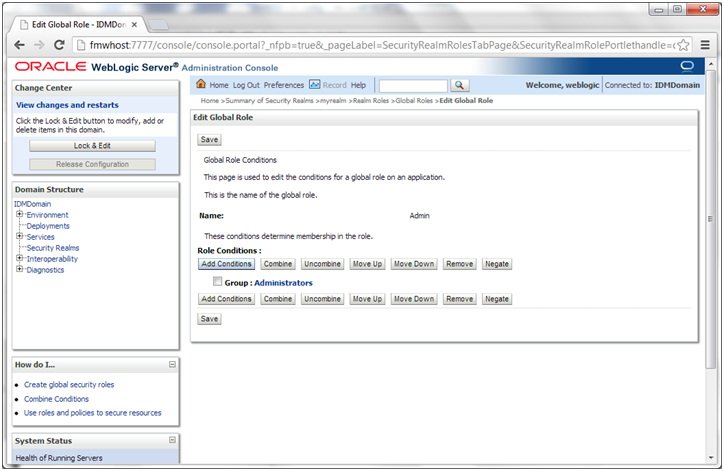The width and height of the screenshot is (724, 471).
Task: Expand the Interoperability tree node
Action: click(x=19, y=258)
